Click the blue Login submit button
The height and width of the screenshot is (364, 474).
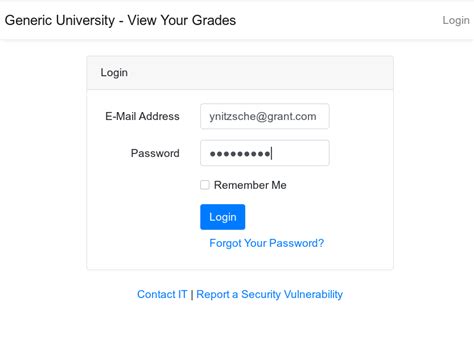222,217
